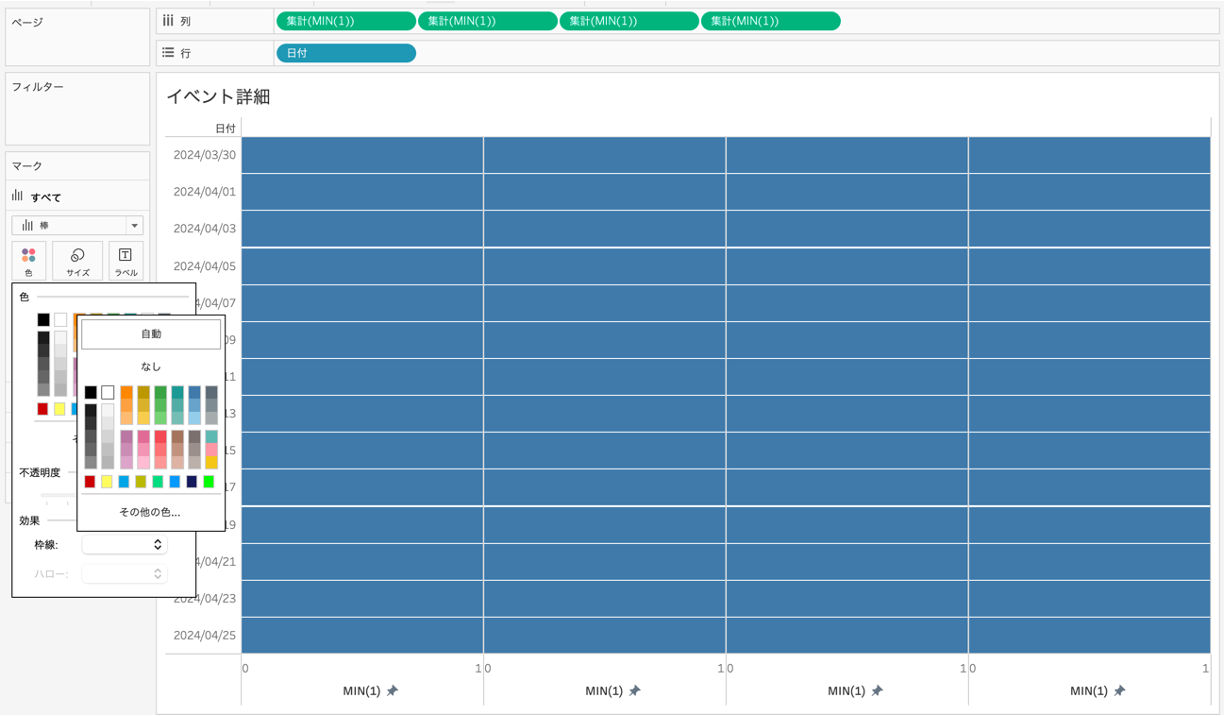This screenshot has height=716, width=1224.
Task: Select the last 集計(MIN(1)) pill on columns
Action: pos(771,21)
